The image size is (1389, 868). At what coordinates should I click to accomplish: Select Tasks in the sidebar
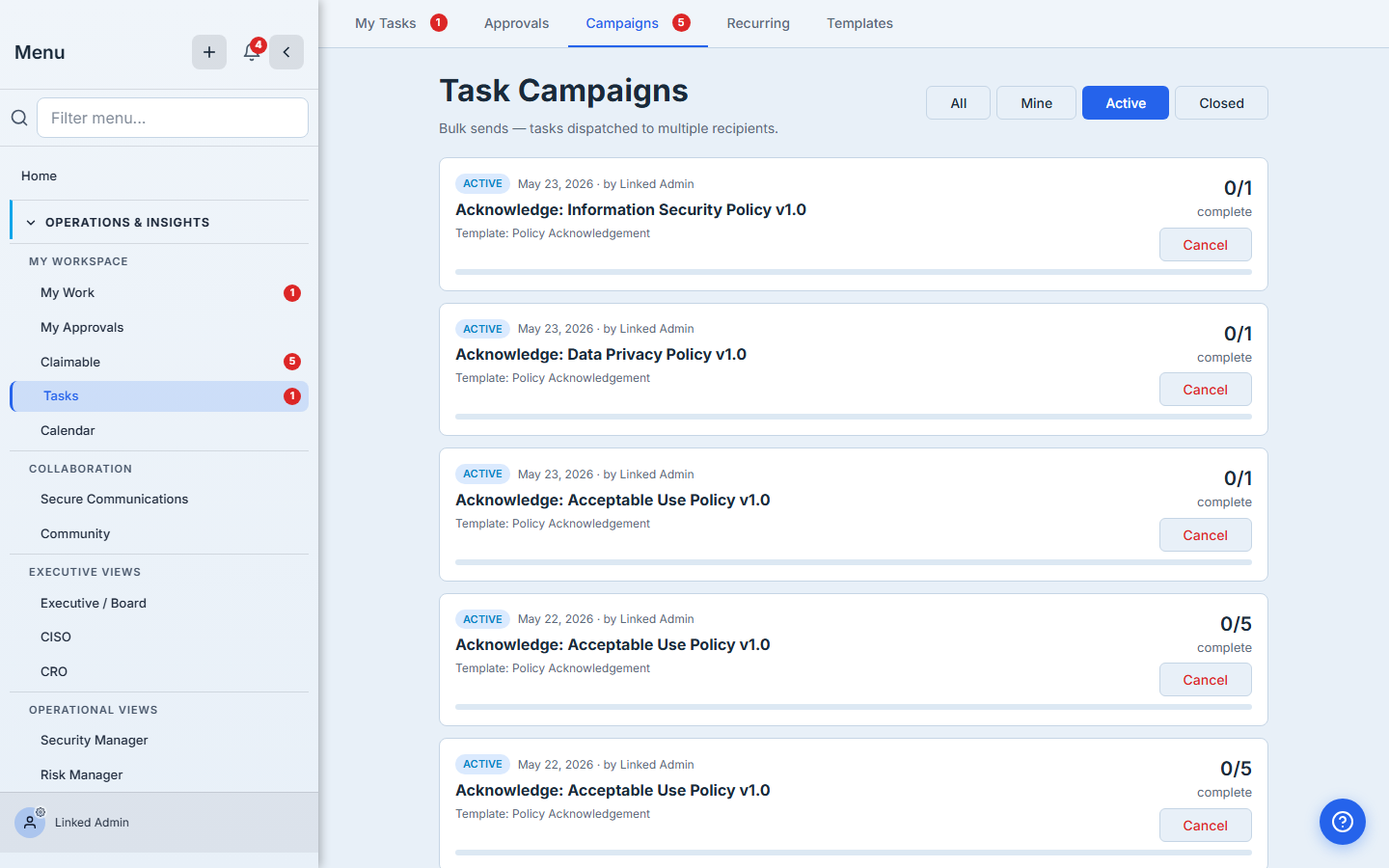click(x=159, y=396)
